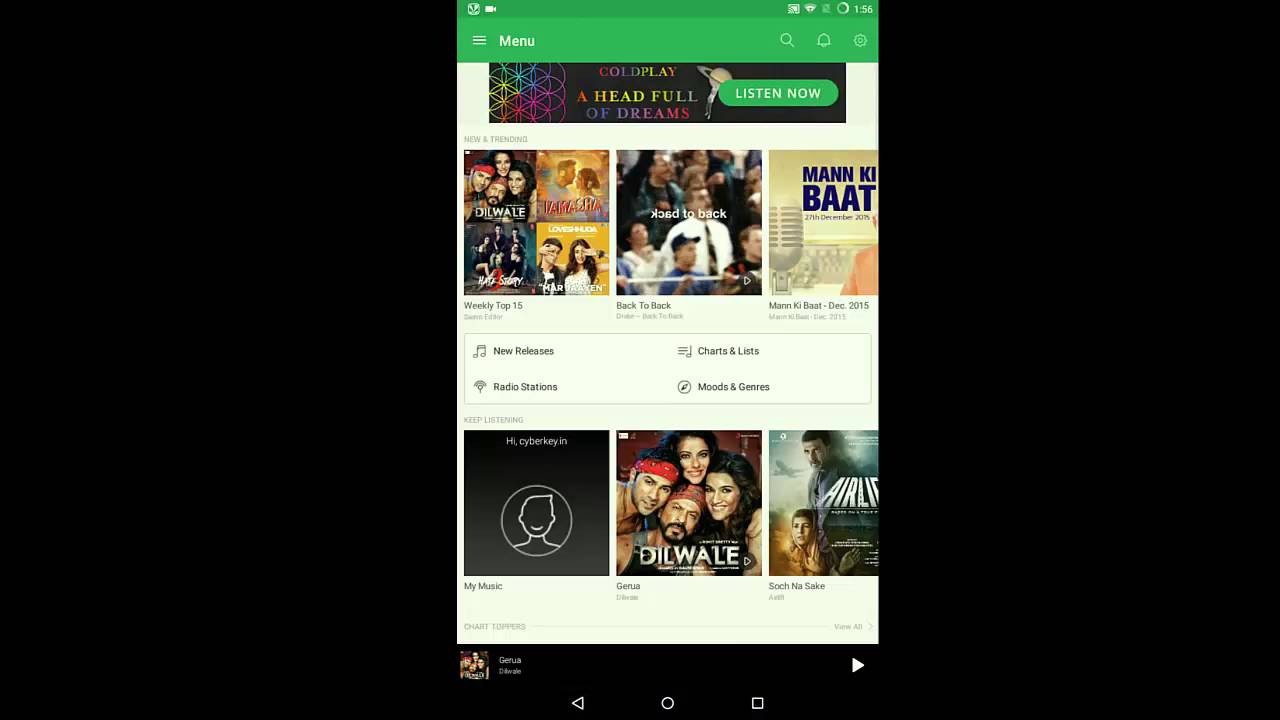1280x720 pixels.
Task: Click Listen Now on Coldplay banner
Action: tap(778, 93)
